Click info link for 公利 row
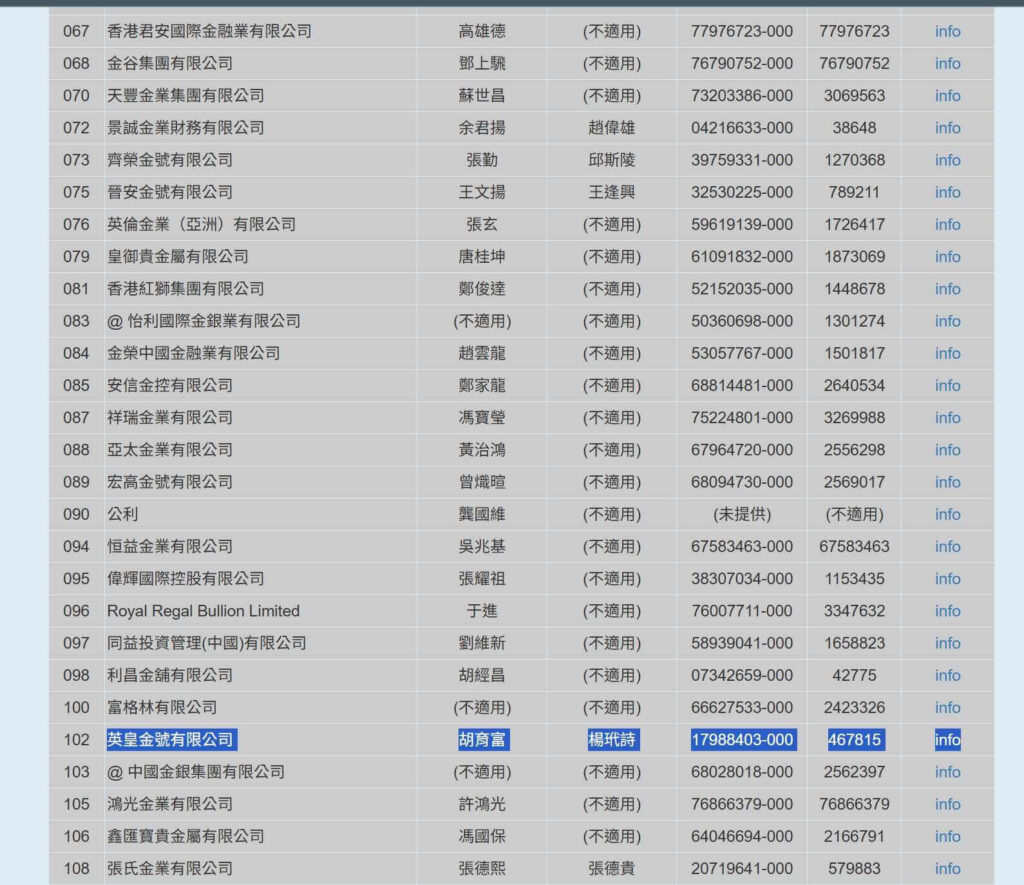Viewport: 1024px width, 885px height. click(947, 514)
